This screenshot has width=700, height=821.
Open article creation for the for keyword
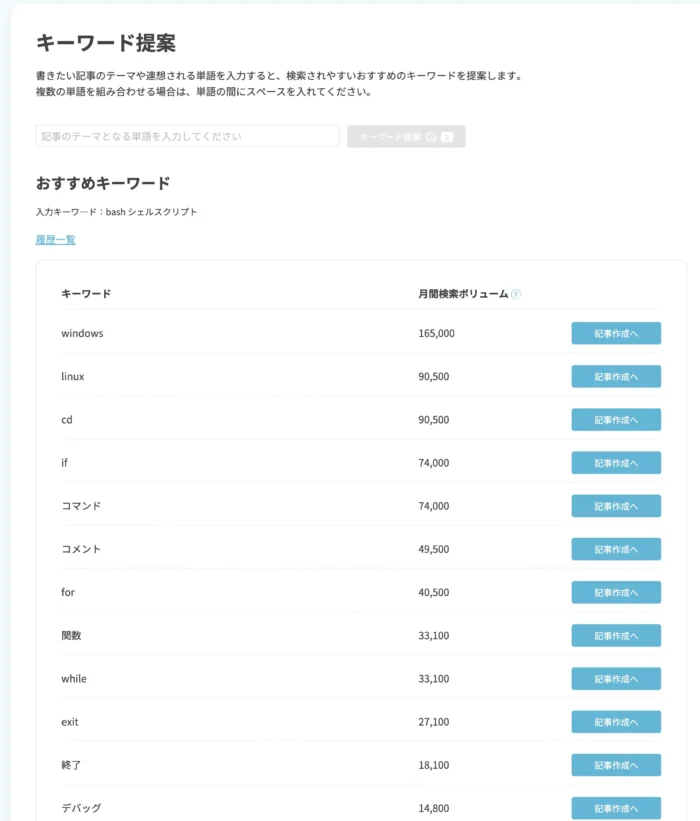(x=615, y=592)
